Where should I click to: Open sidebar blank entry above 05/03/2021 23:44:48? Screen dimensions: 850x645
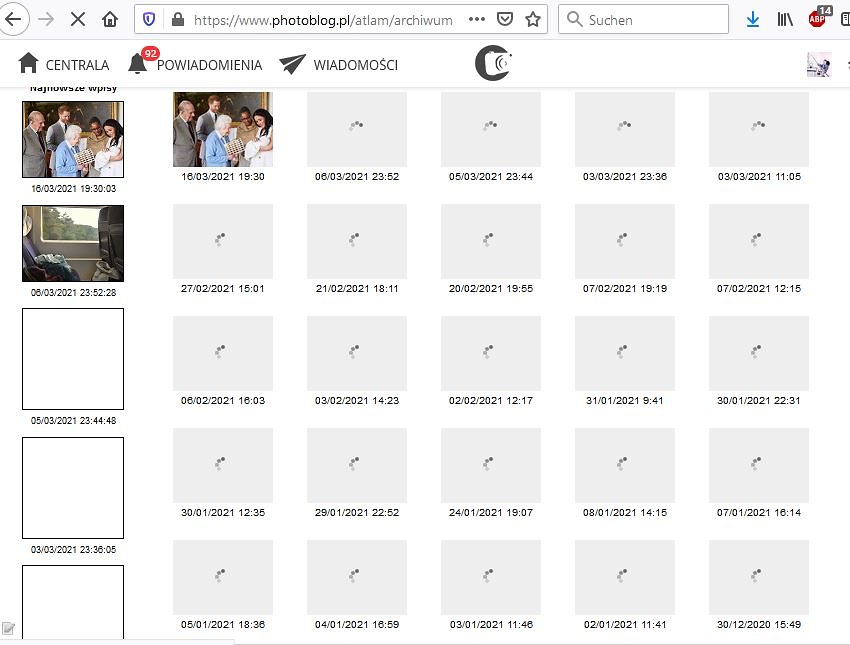click(73, 359)
